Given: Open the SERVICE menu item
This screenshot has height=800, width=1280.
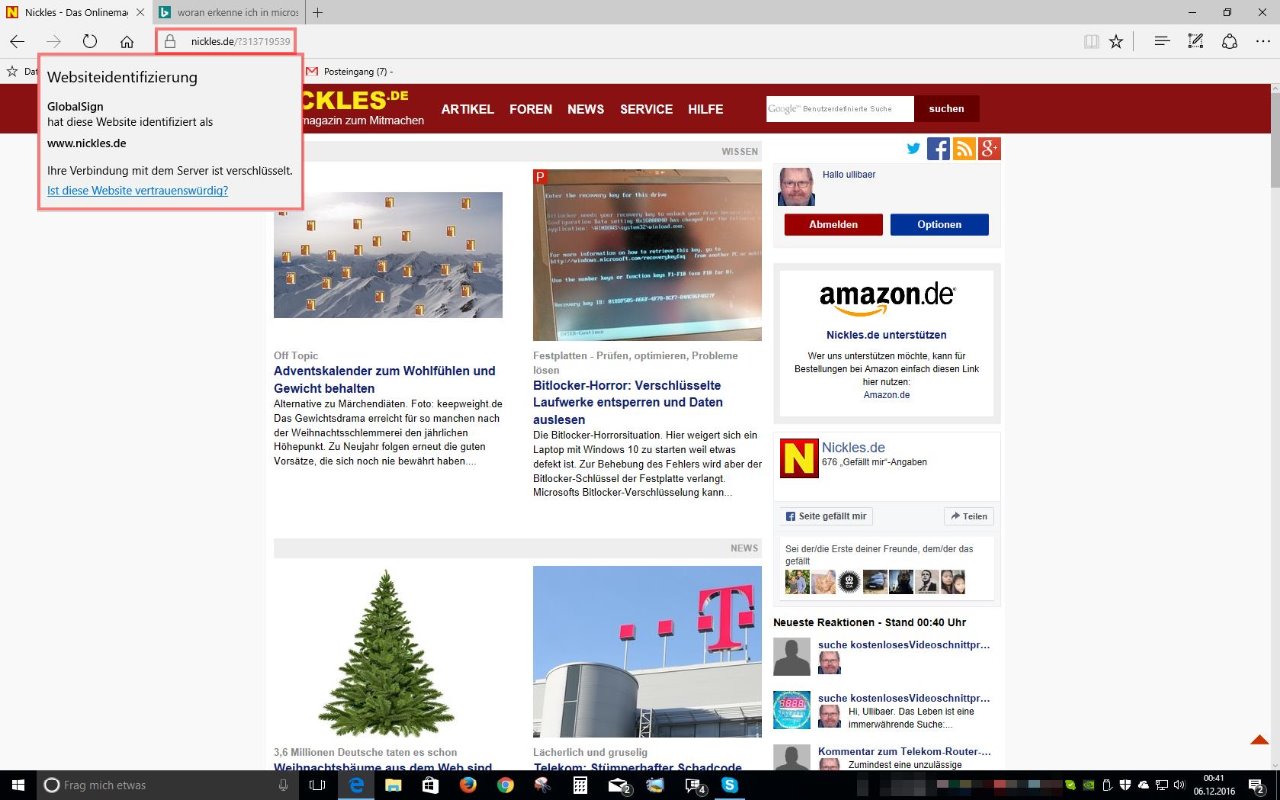Looking at the screenshot, I should tap(646, 109).
